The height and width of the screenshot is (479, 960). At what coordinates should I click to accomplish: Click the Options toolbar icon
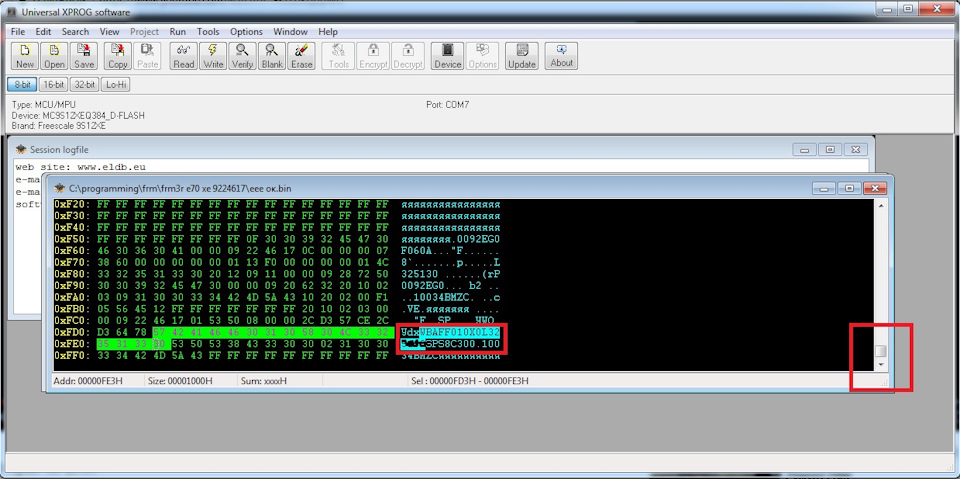[482, 56]
